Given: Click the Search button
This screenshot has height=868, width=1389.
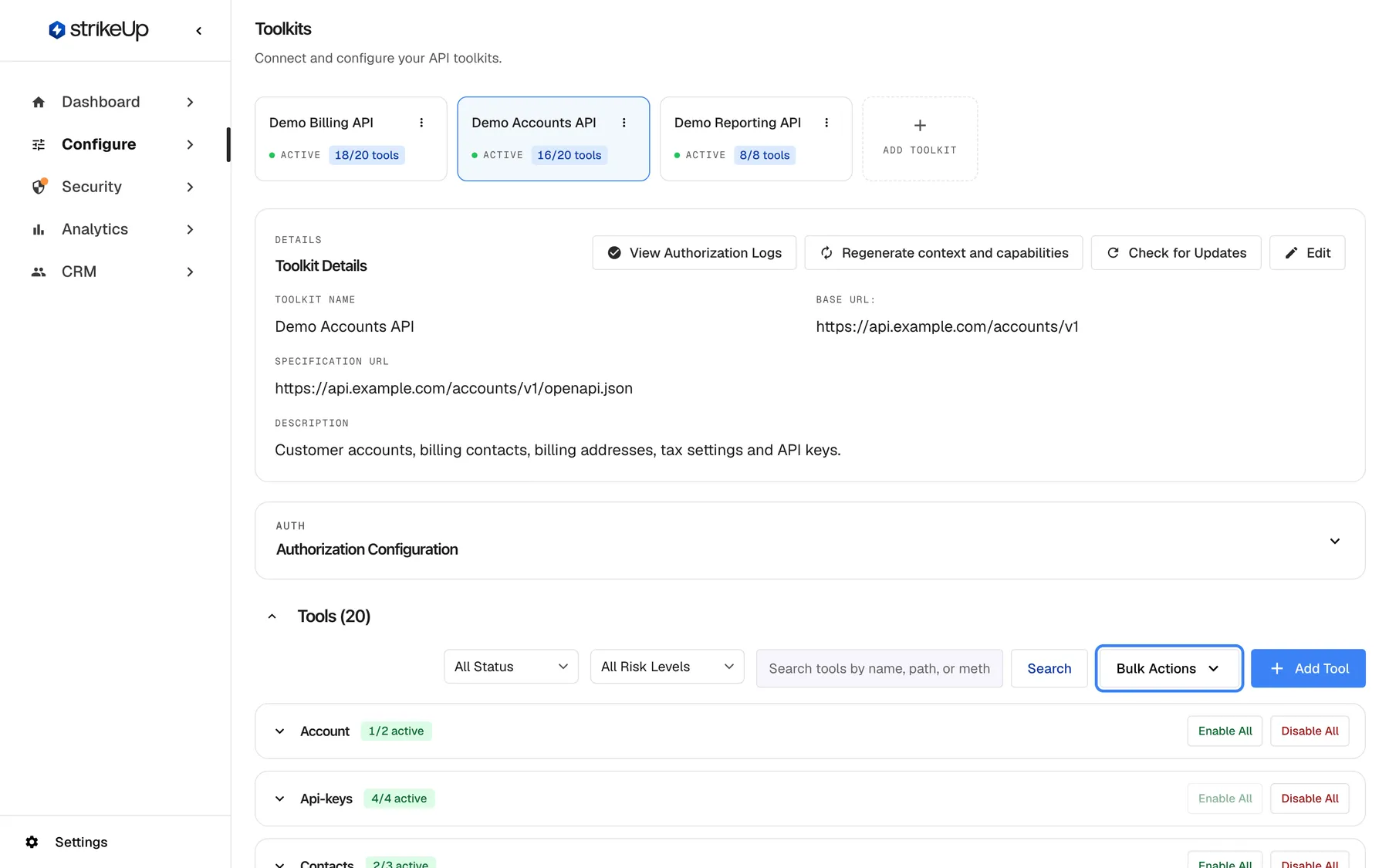Looking at the screenshot, I should click(1049, 668).
